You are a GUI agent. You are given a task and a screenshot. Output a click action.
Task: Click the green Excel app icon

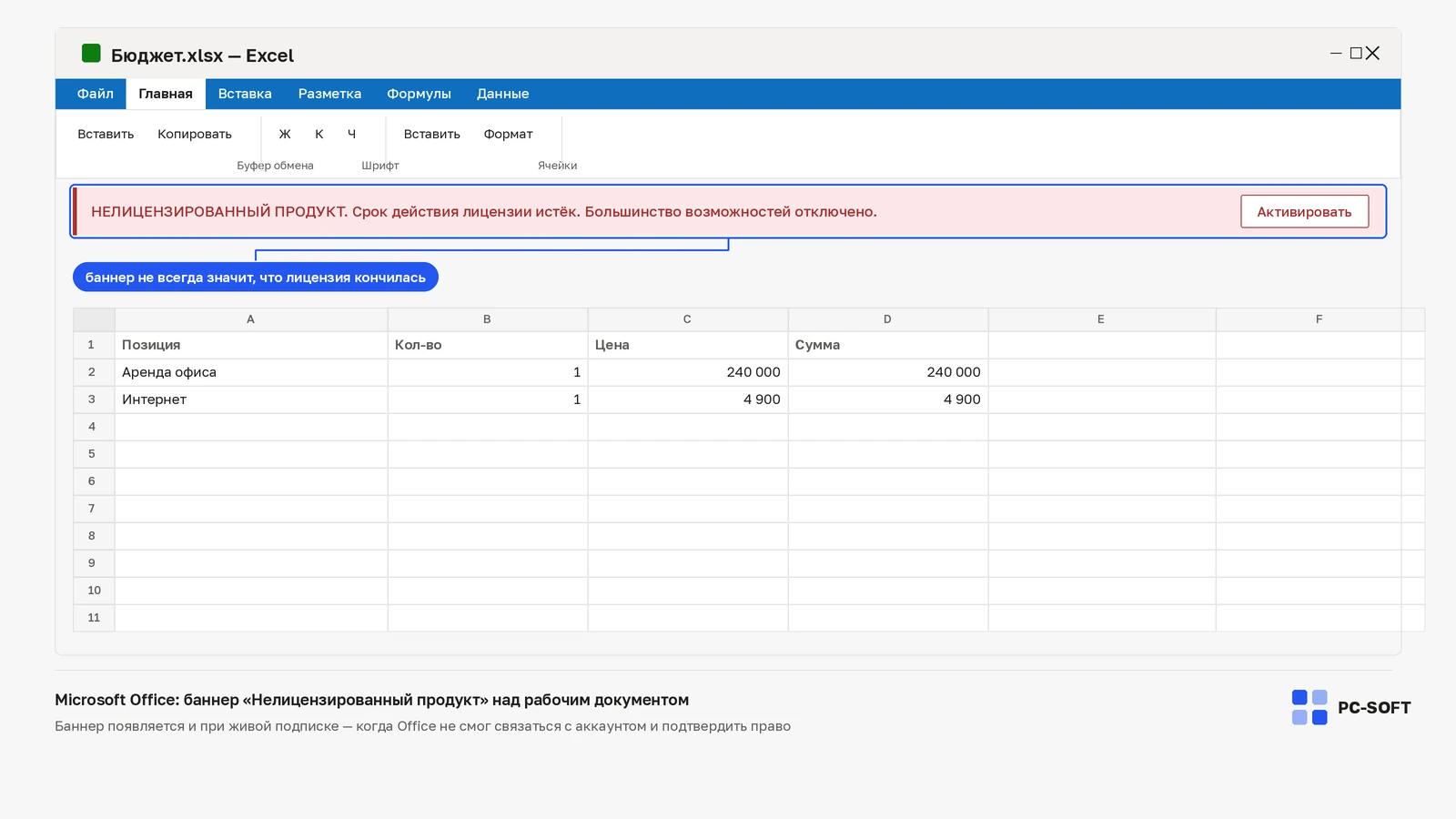91,54
